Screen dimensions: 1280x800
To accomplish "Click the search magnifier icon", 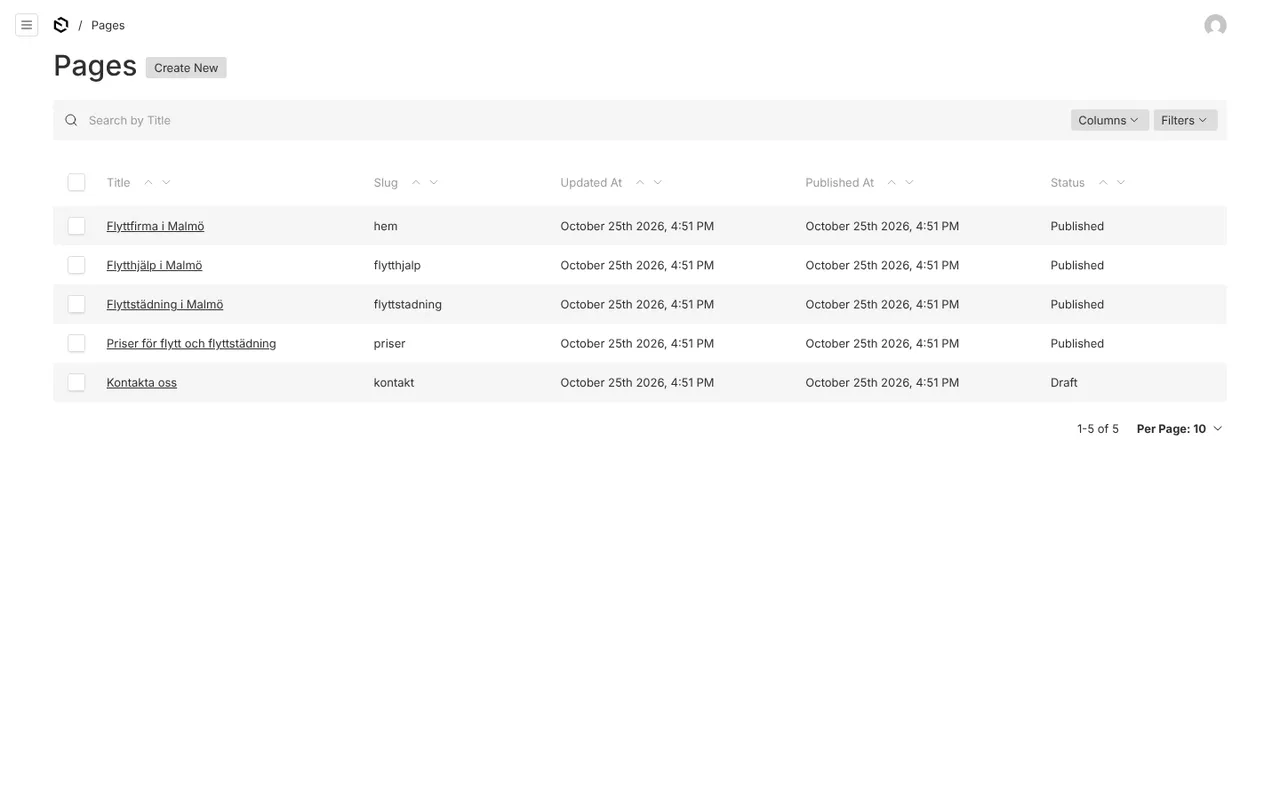I will (x=71, y=120).
